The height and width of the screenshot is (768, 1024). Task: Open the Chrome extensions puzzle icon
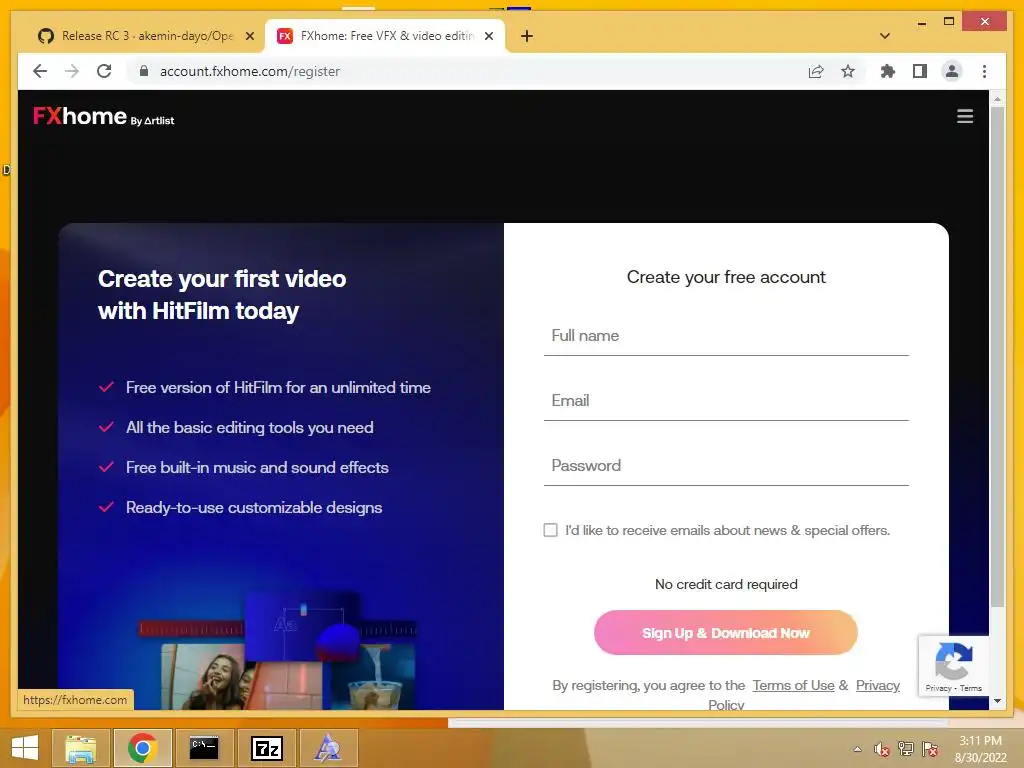click(888, 71)
